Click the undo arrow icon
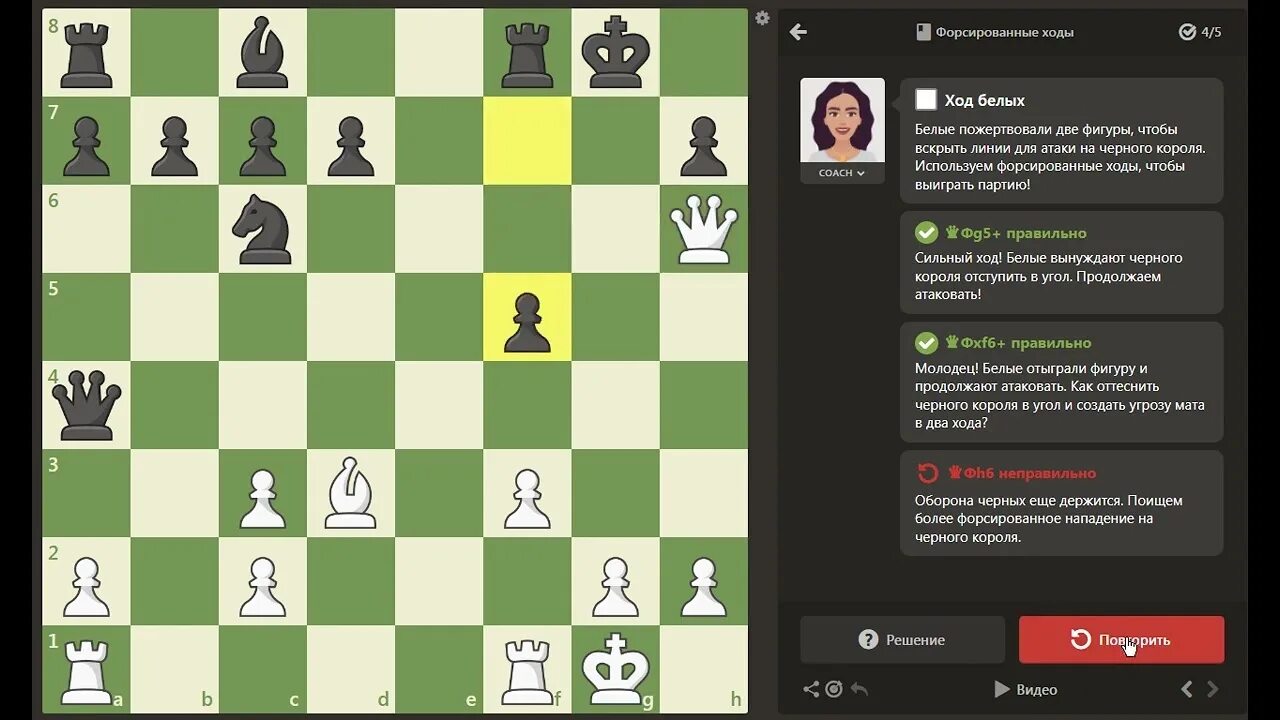1280x720 pixels. [x=859, y=689]
